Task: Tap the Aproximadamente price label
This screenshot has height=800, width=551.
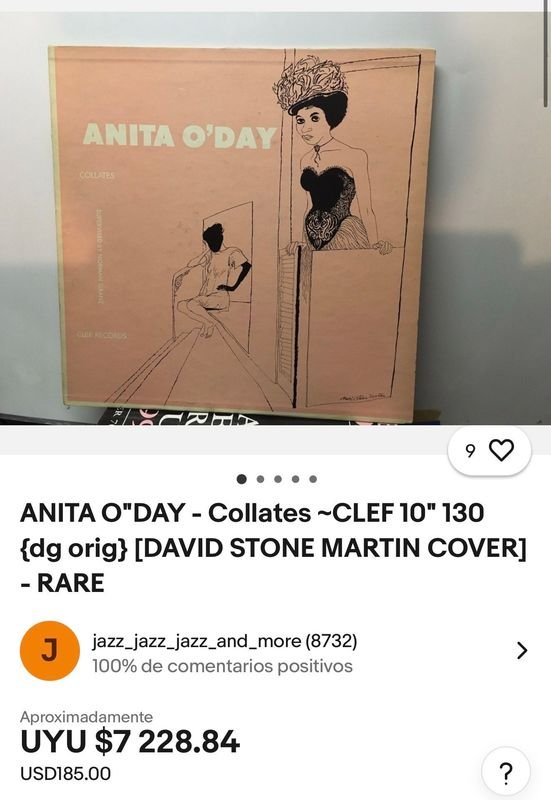Action: pyautogui.click(x=86, y=717)
